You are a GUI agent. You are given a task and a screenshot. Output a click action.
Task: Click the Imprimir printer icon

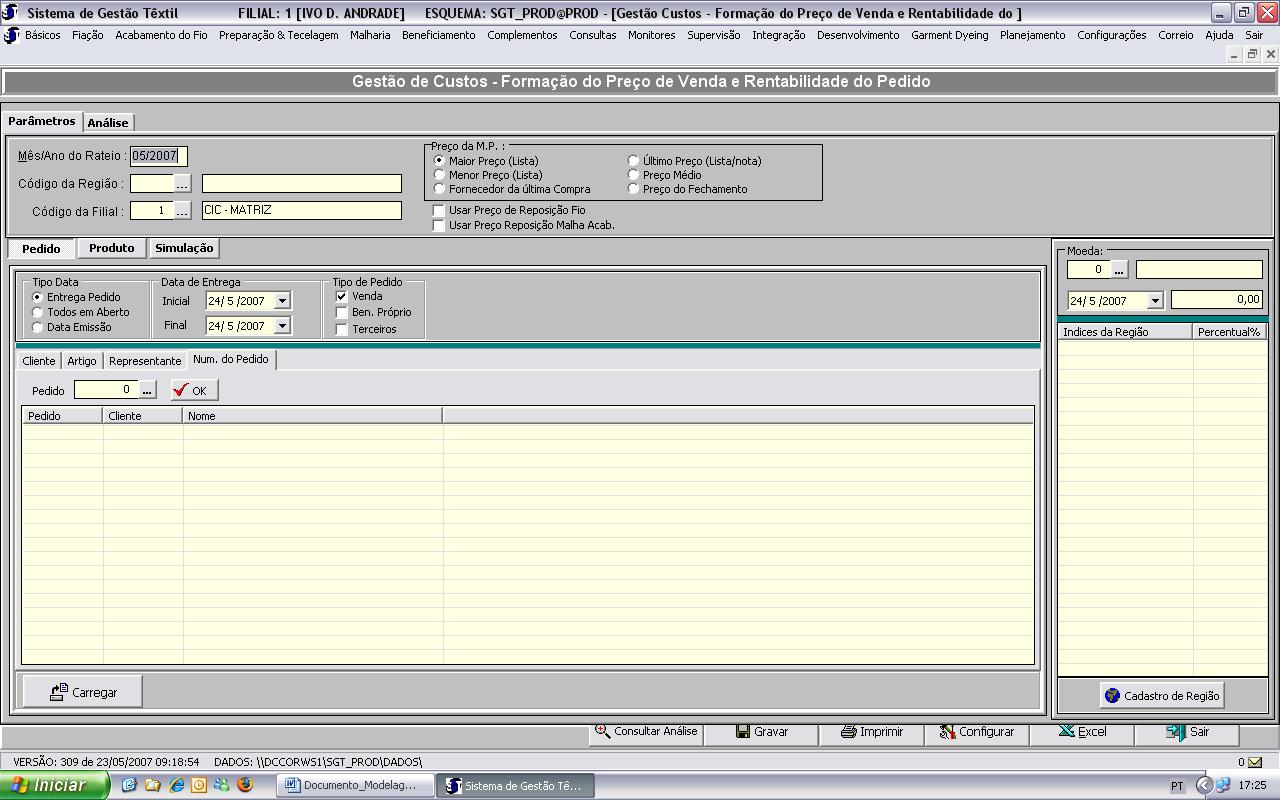point(849,732)
